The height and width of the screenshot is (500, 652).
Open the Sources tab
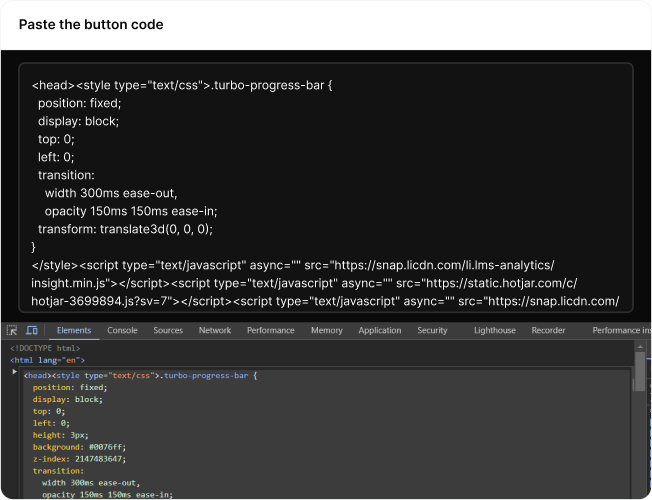(x=168, y=331)
